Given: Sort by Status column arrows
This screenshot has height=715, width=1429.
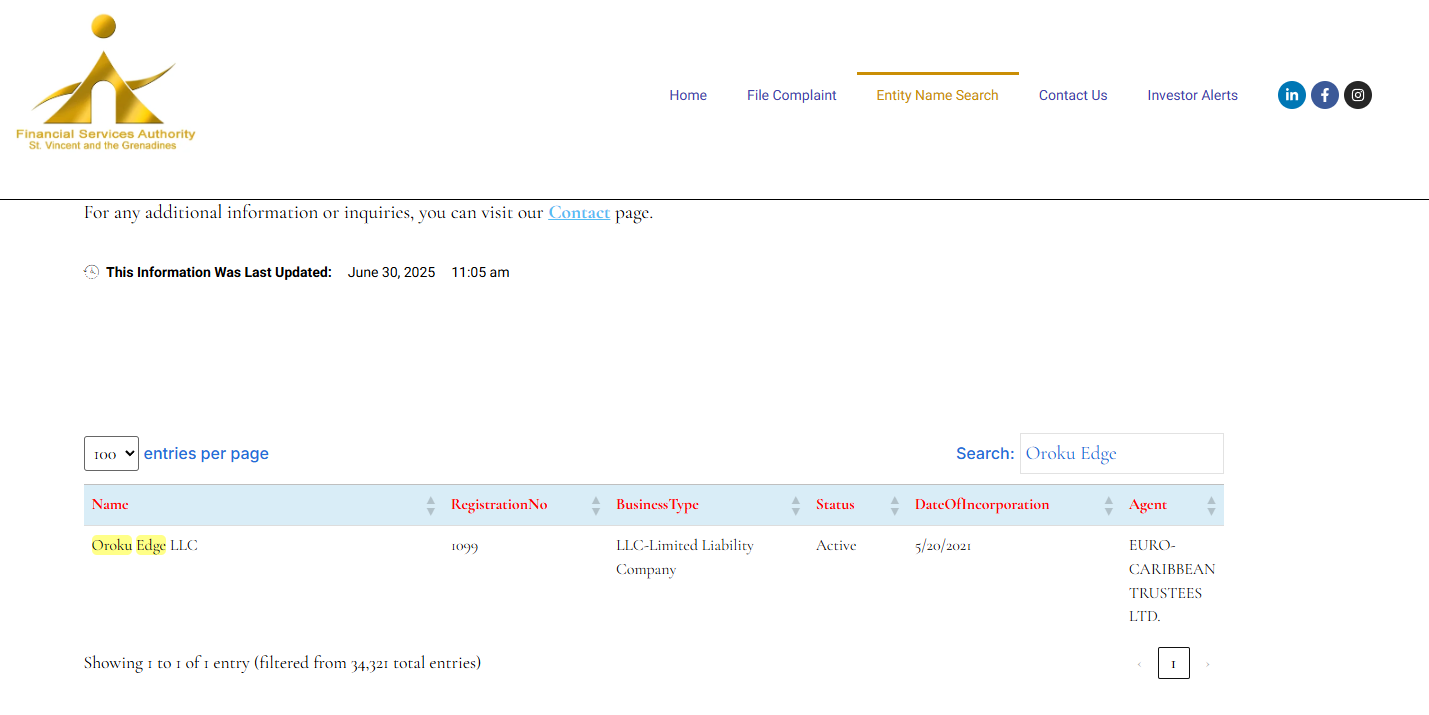Looking at the screenshot, I should coord(895,505).
